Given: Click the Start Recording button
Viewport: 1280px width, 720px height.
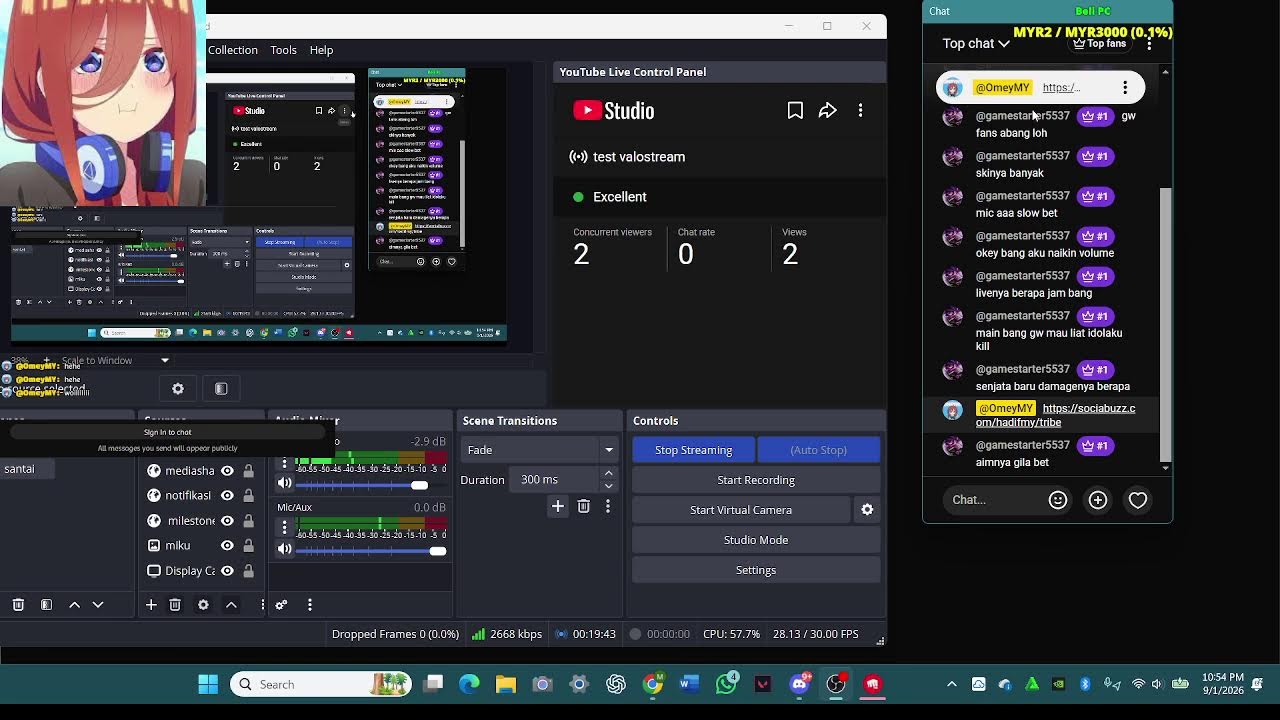Looking at the screenshot, I should point(756,480).
